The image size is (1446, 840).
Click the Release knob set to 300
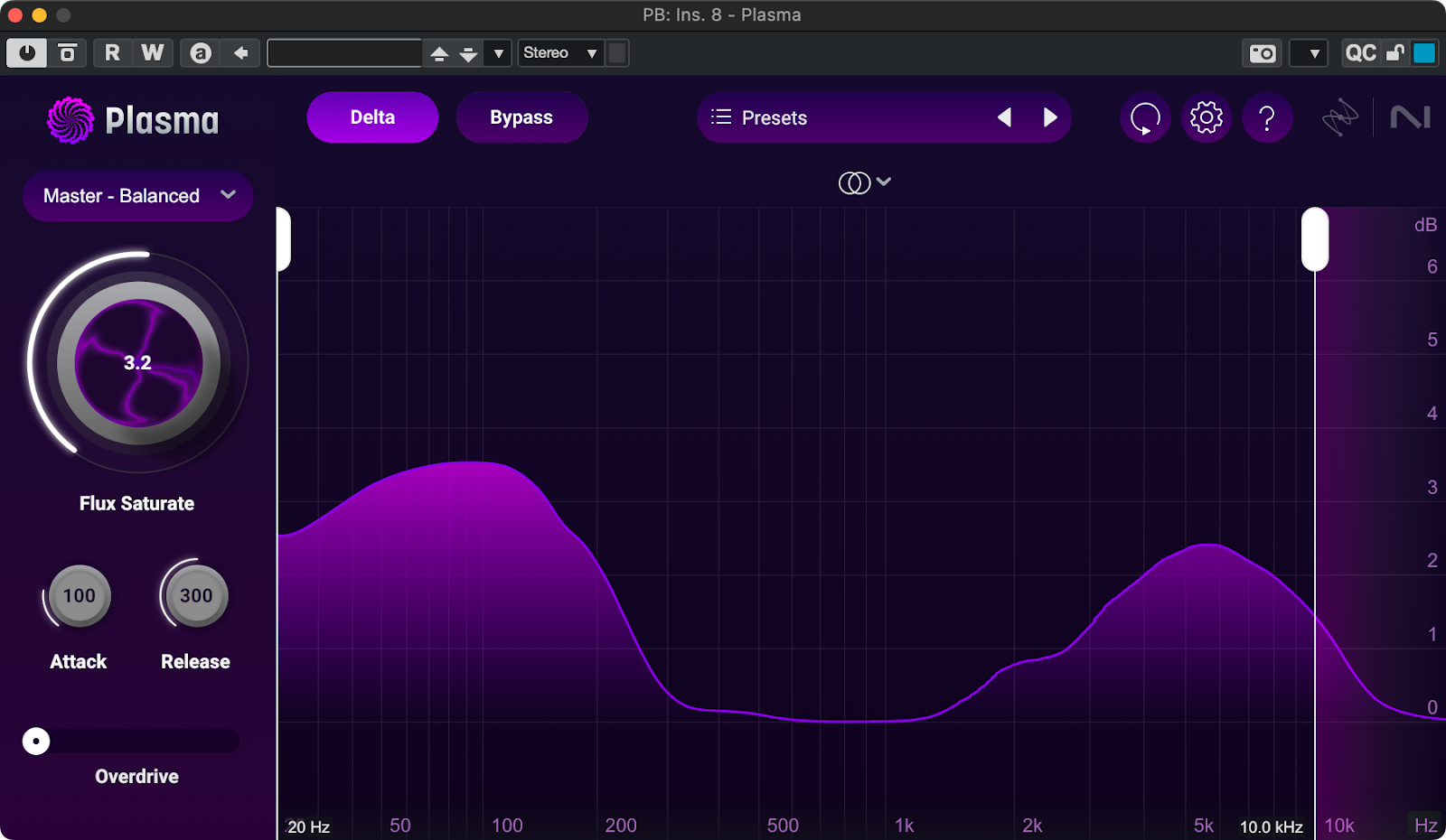(196, 596)
